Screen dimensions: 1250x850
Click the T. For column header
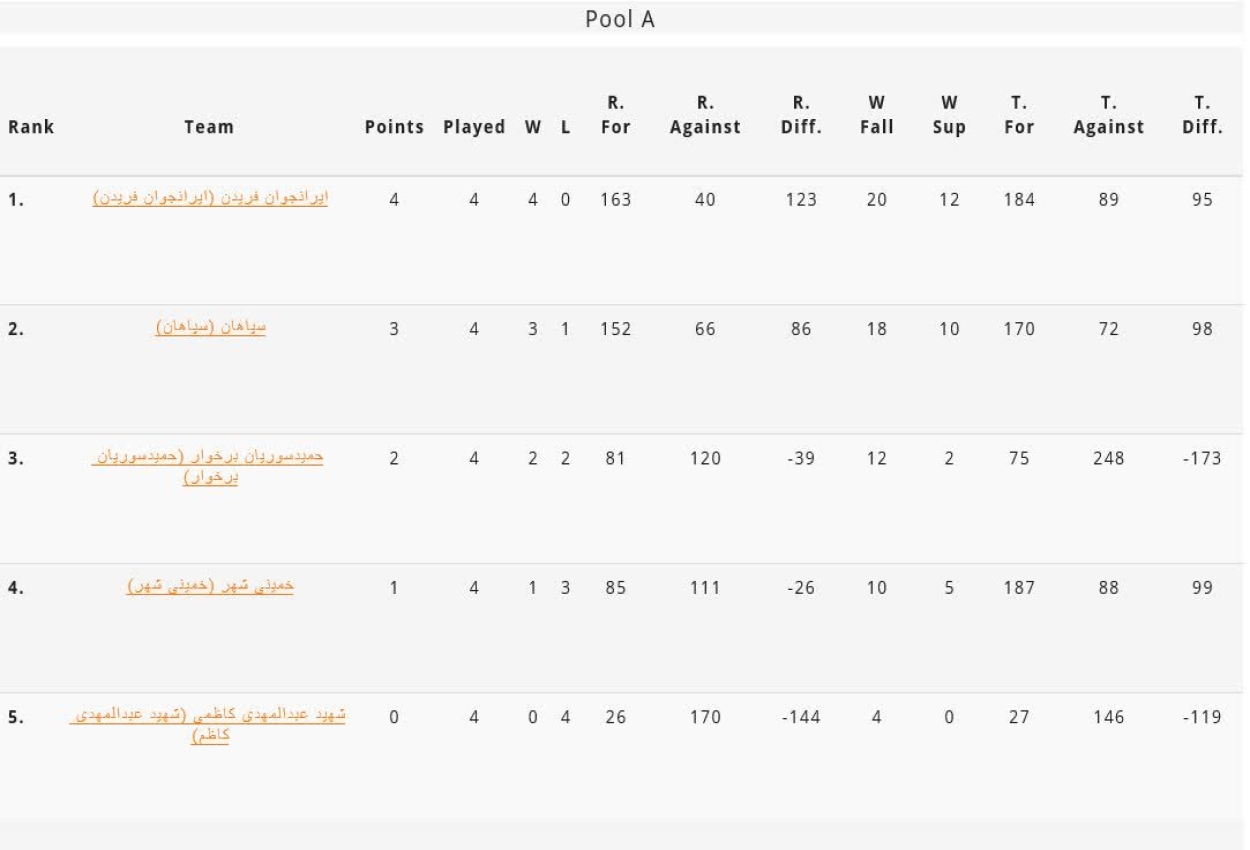[x=1019, y=115]
